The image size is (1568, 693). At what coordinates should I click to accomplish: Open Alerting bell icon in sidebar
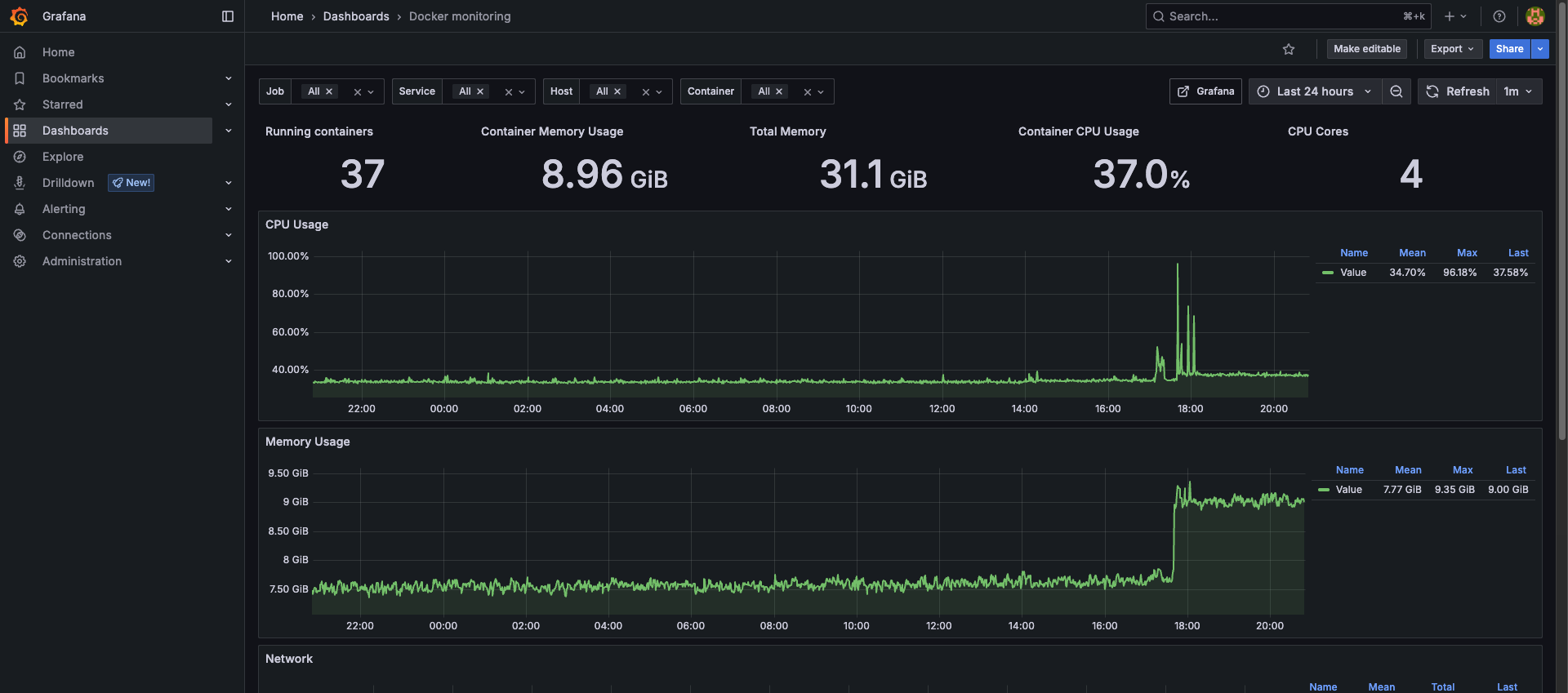click(20, 209)
